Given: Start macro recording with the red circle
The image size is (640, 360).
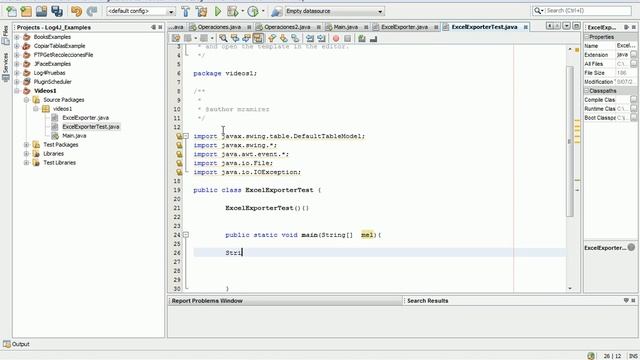Looking at the screenshot, I should (336, 38).
